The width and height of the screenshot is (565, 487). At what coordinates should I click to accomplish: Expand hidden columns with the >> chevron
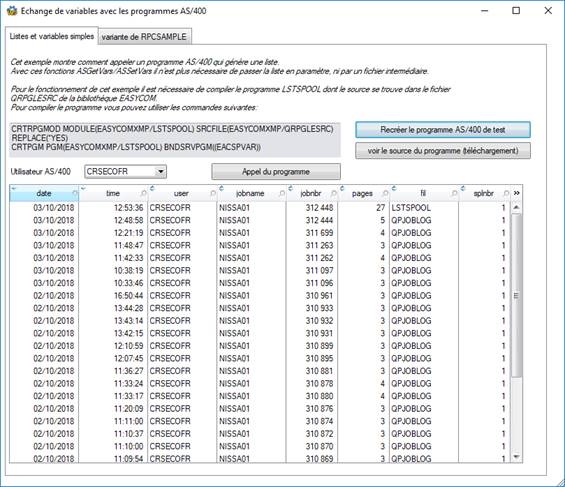click(516, 193)
